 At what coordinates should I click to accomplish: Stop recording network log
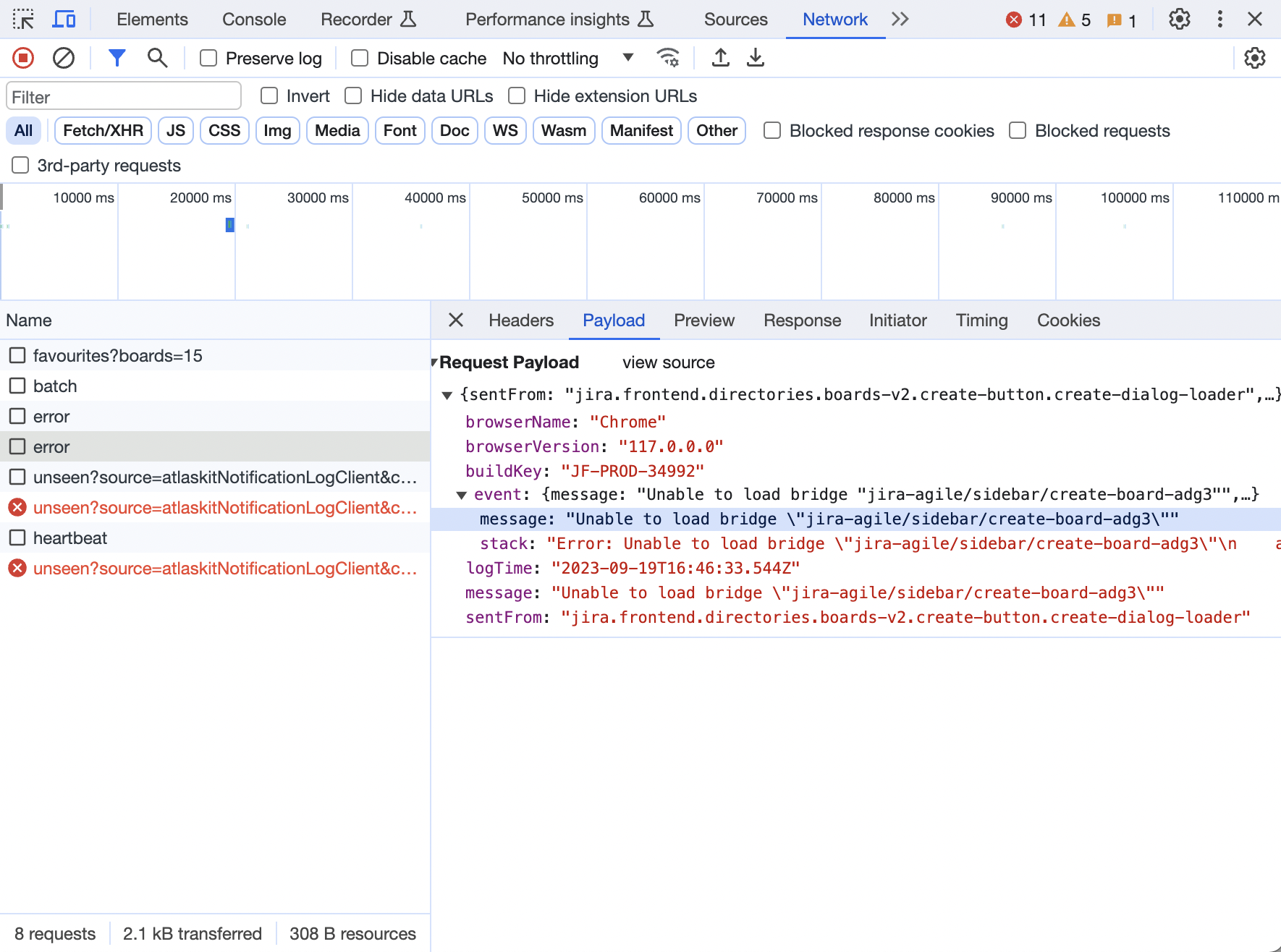(23, 58)
